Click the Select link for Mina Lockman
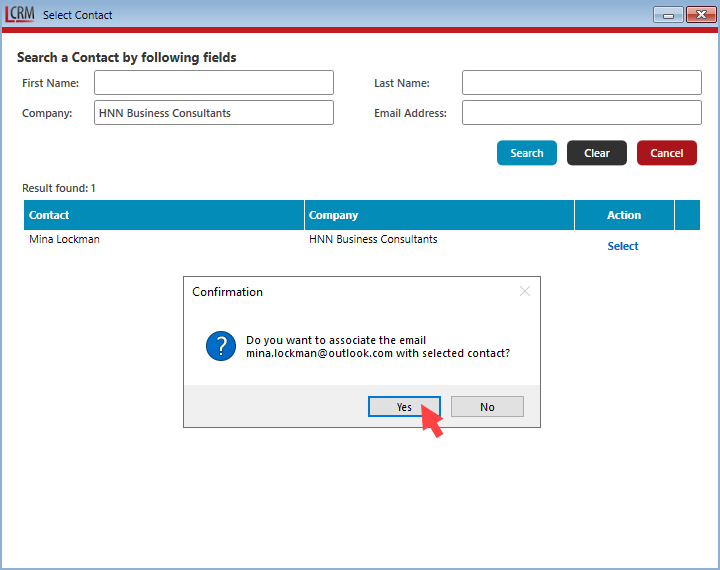Image resolution: width=720 pixels, height=570 pixels. coord(623,246)
